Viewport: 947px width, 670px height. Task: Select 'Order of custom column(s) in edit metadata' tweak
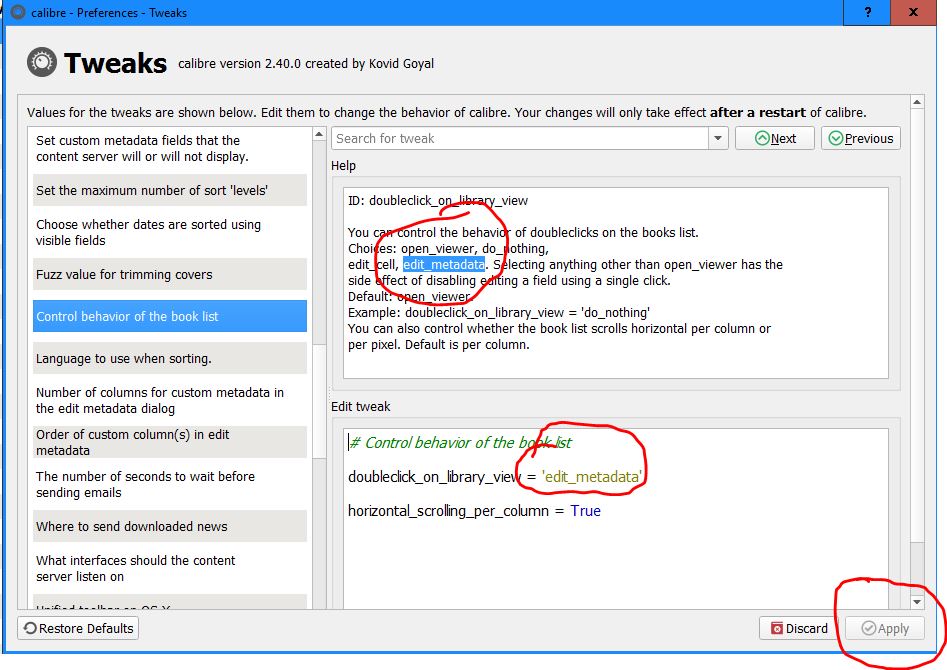[x=170, y=442]
